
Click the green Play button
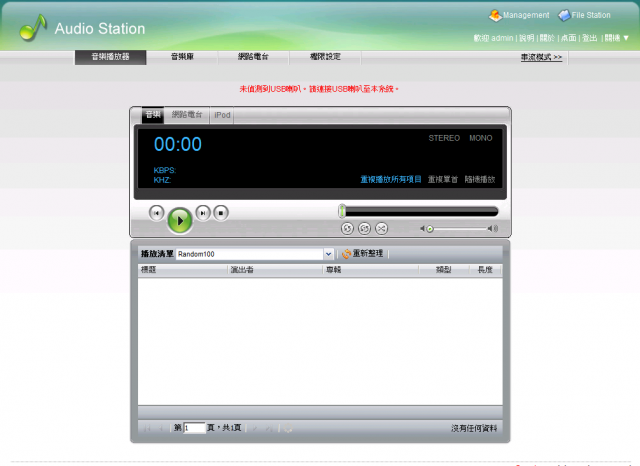[180, 221]
